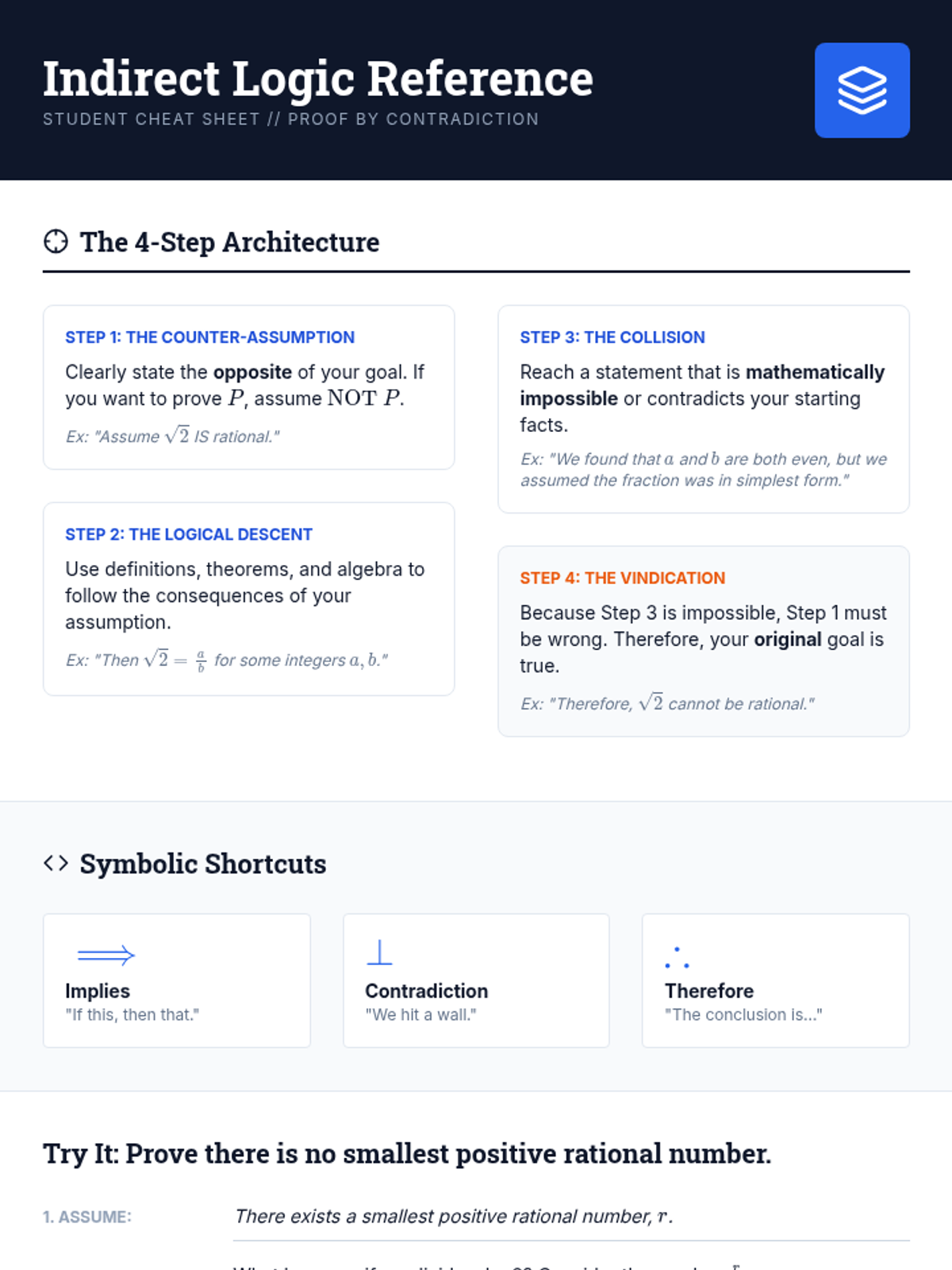Screen dimensions: 952x1270
Task: Click the '1. ASSUME:' label
Action: [x=87, y=1217]
